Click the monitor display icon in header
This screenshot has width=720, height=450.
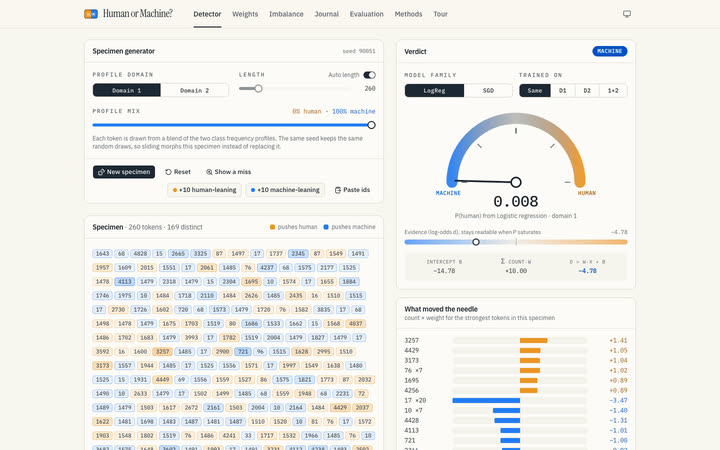627,14
